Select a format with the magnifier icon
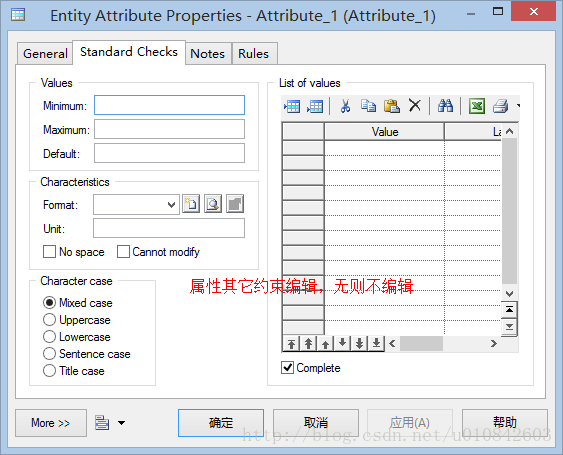The height and width of the screenshot is (455, 563). pos(213,204)
